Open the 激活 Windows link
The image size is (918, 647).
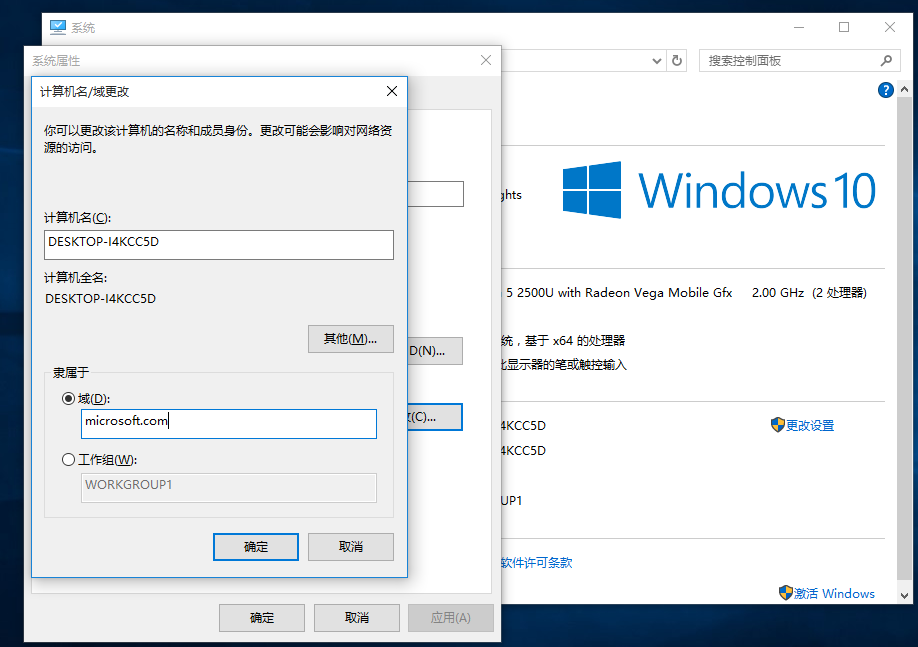pos(834,594)
